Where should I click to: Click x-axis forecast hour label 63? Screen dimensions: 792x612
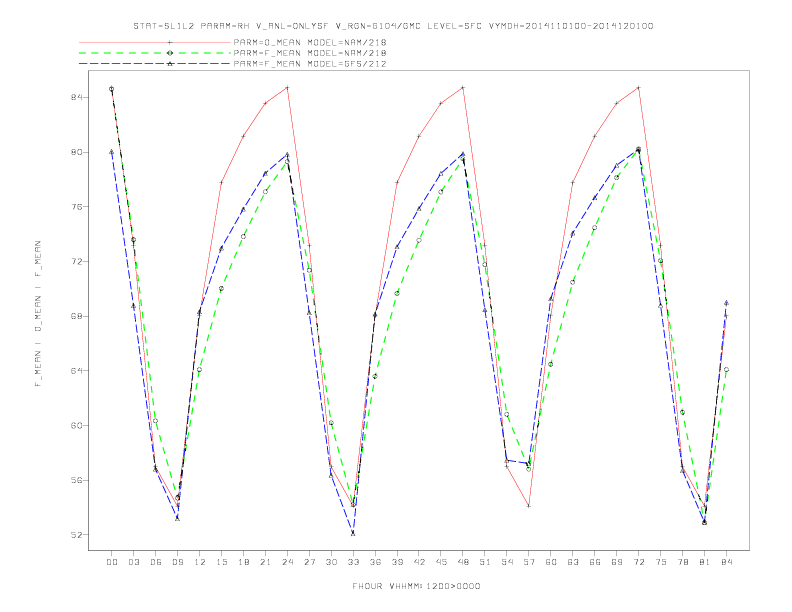573,562
